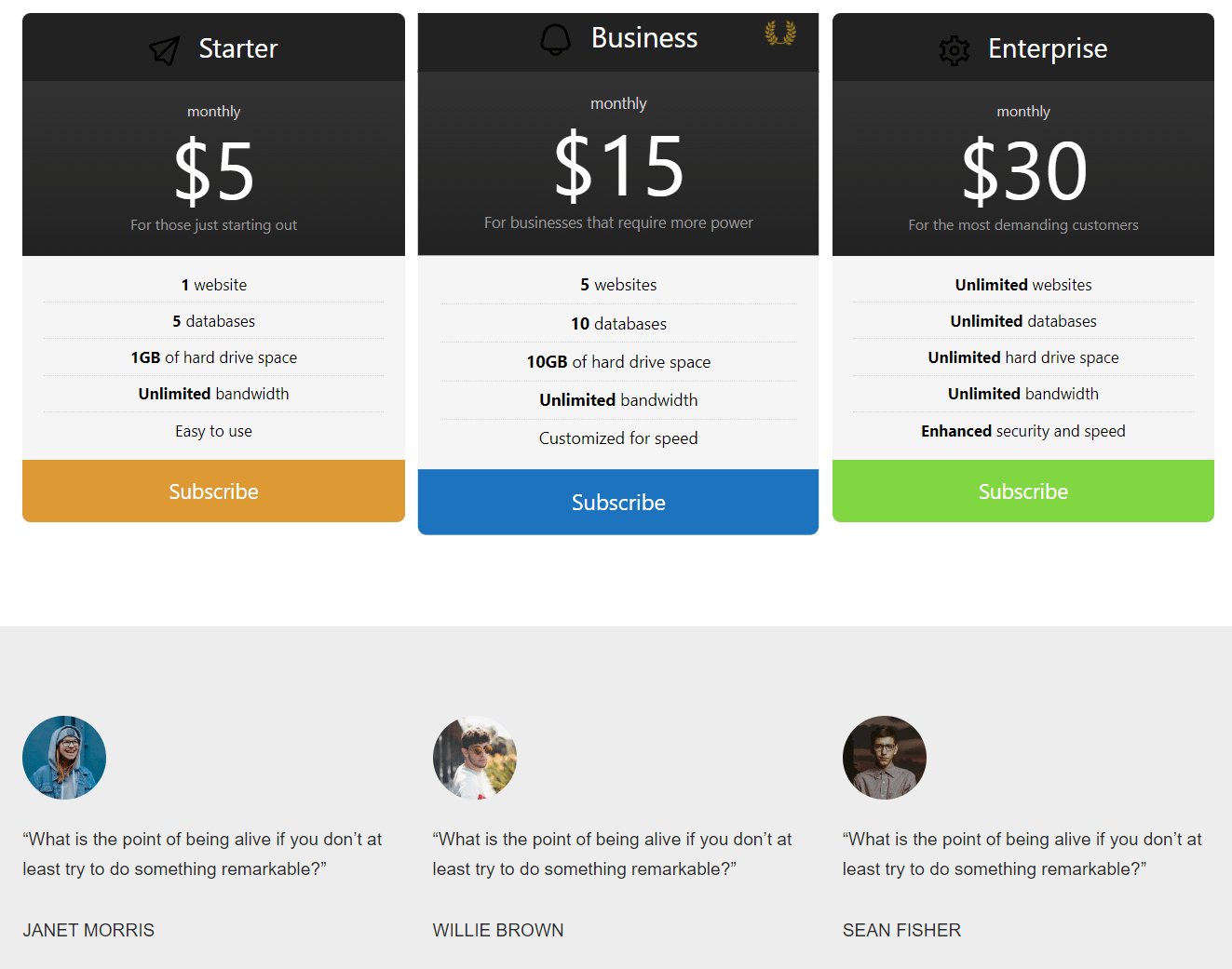Subscribe to the Starter plan
The height and width of the screenshot is (969, 1232).
click(213, 491)
